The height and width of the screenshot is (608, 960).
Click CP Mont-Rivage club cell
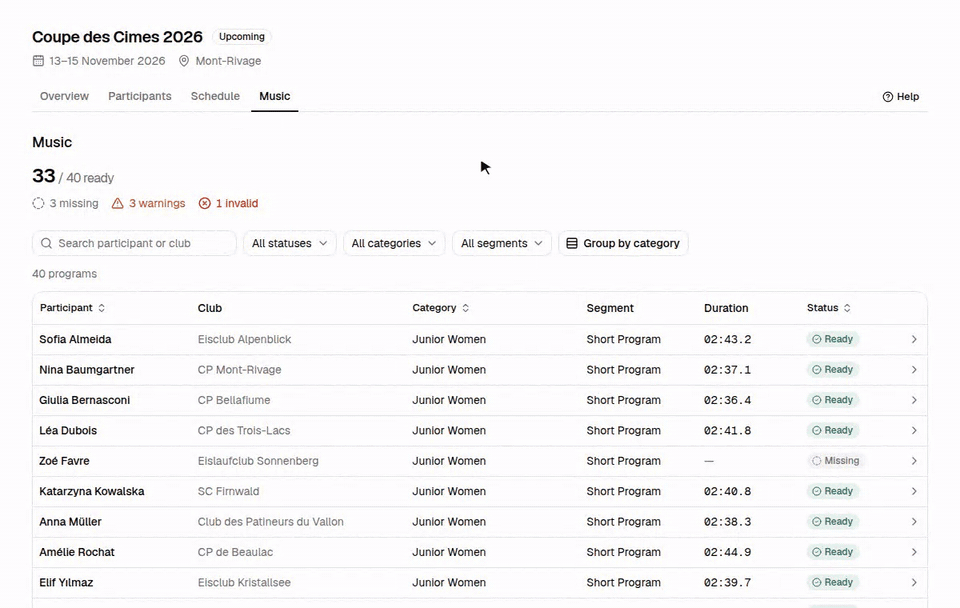coord(239,370)
